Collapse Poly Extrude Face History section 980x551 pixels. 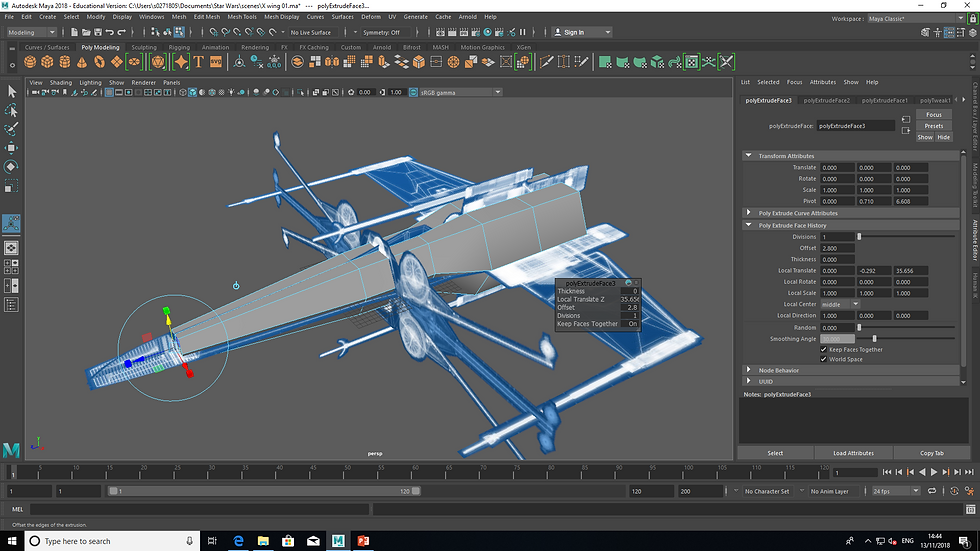(x=749, y=225)
